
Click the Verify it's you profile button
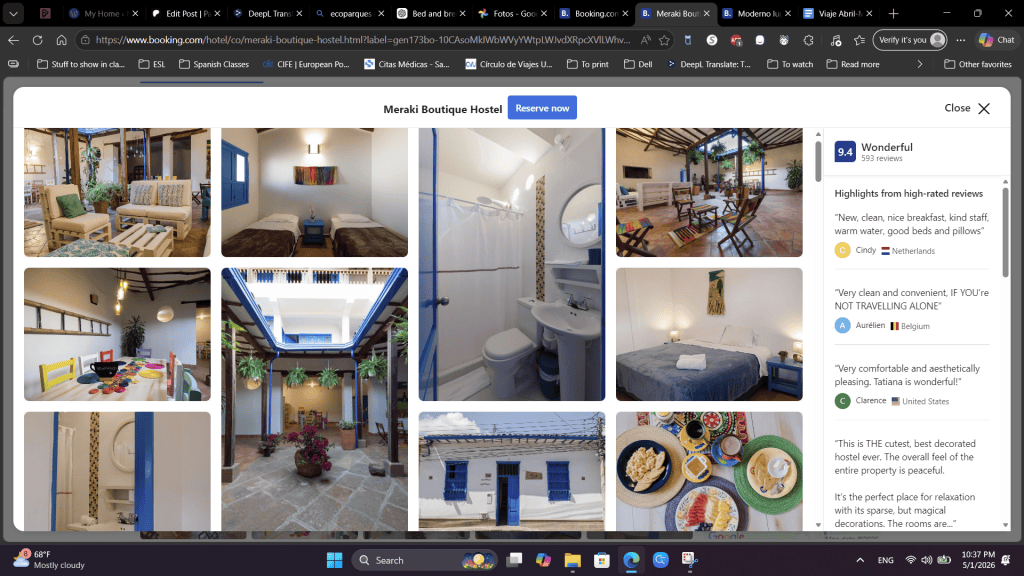(x=910, y=40)
